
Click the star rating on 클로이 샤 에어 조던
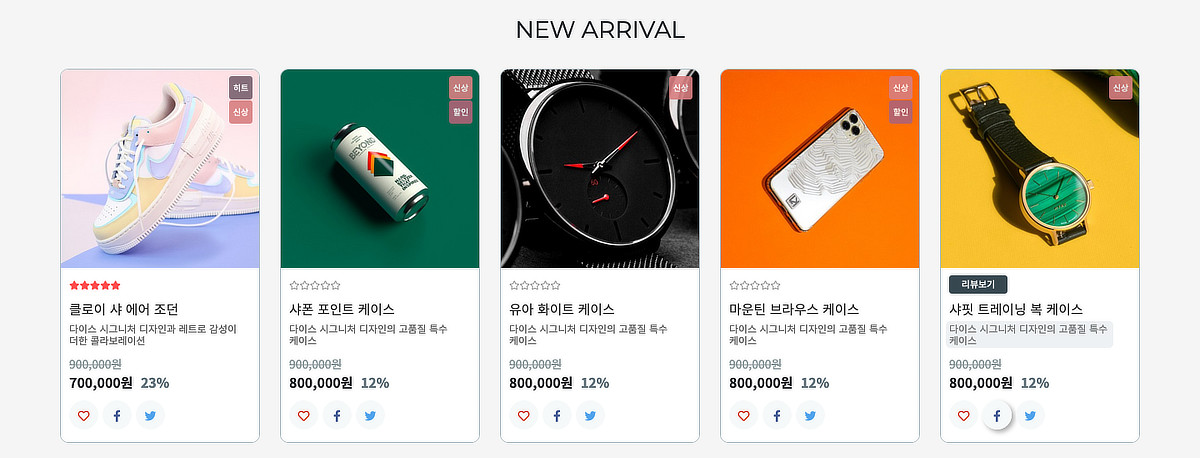pyautogui.click(x=95, y=286)
